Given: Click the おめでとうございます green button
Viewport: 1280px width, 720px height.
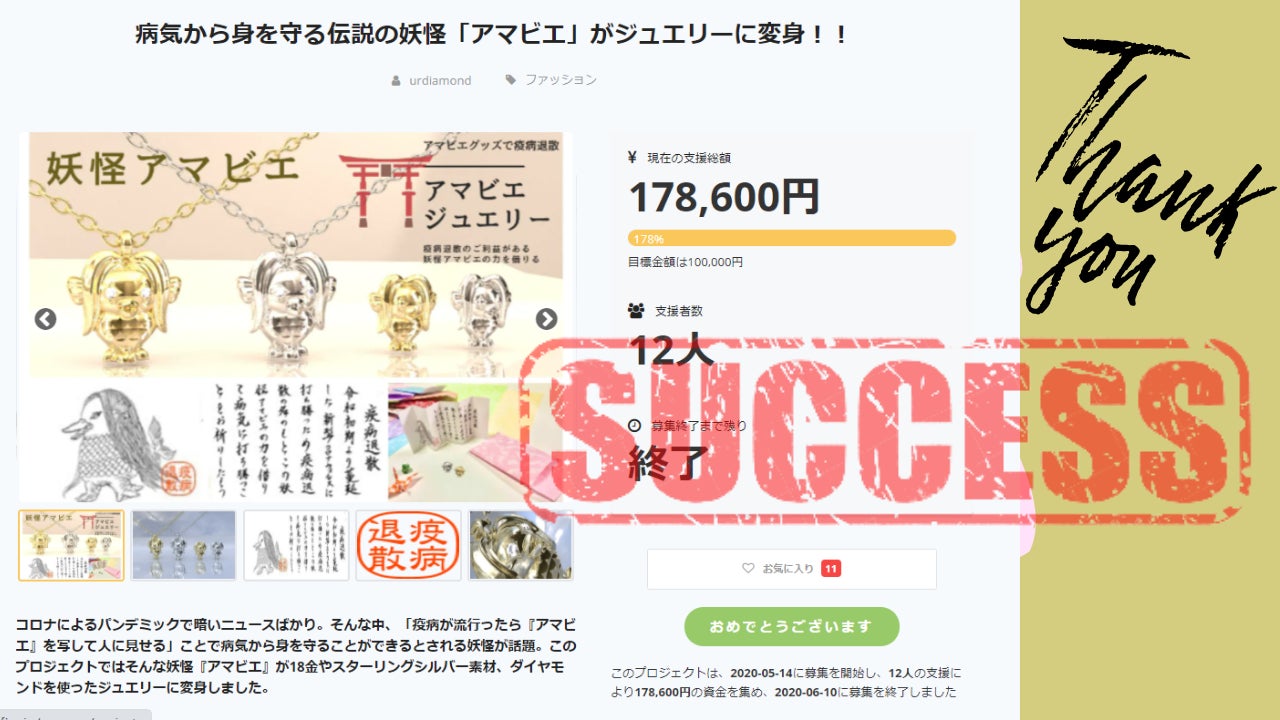Looking at the screenshot, I should click(792, 627).
